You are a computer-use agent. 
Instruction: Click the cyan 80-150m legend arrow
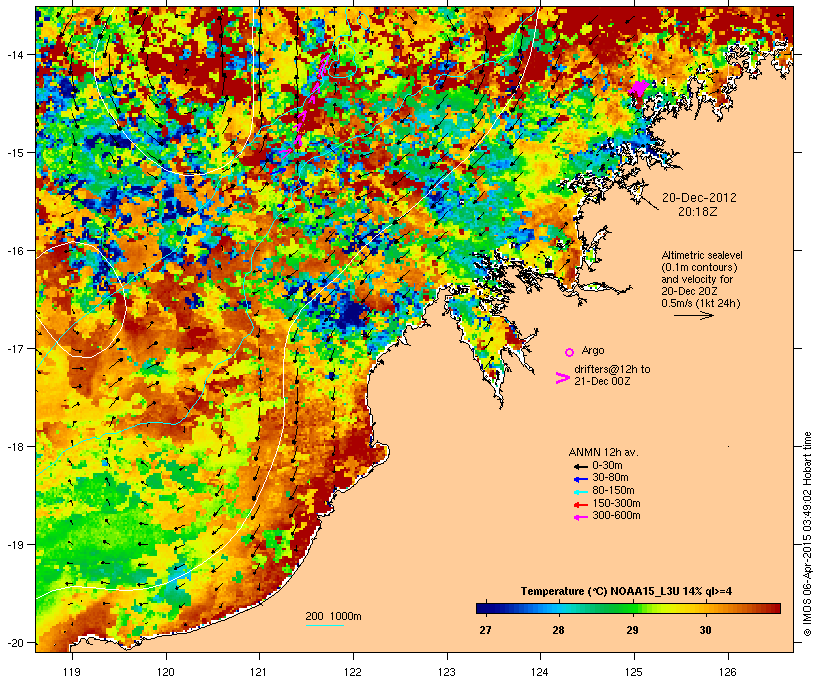(x=581, y=492)
